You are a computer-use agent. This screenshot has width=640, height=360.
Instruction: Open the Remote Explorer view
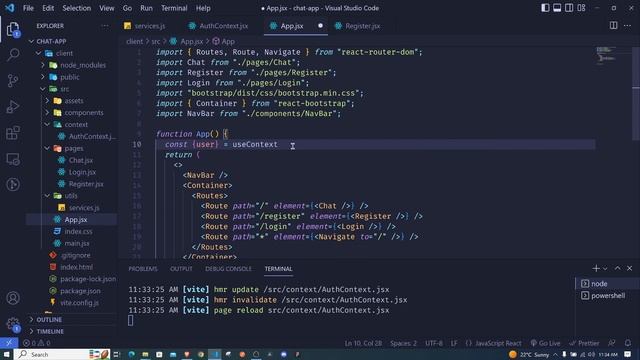pyautogui.click(x=13, y=159)
